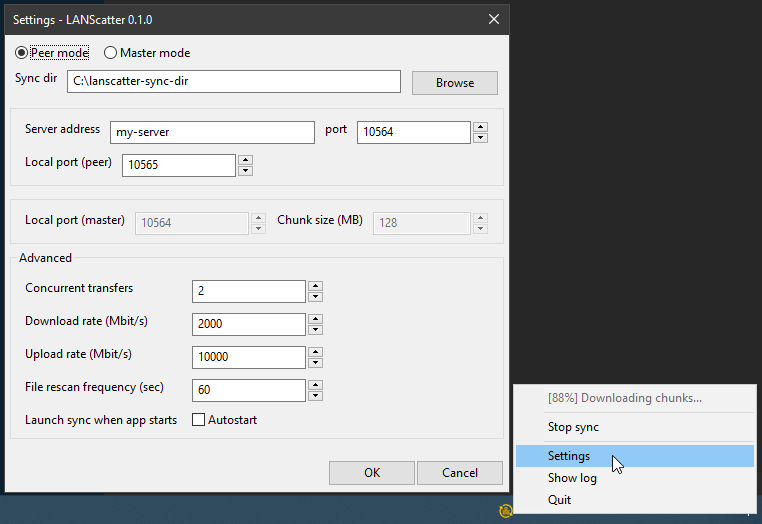Image resolution: width=762 pixels, height=524 pixels.
Task: Click the disabled Local port (master) field
Action: pos(192,223)
